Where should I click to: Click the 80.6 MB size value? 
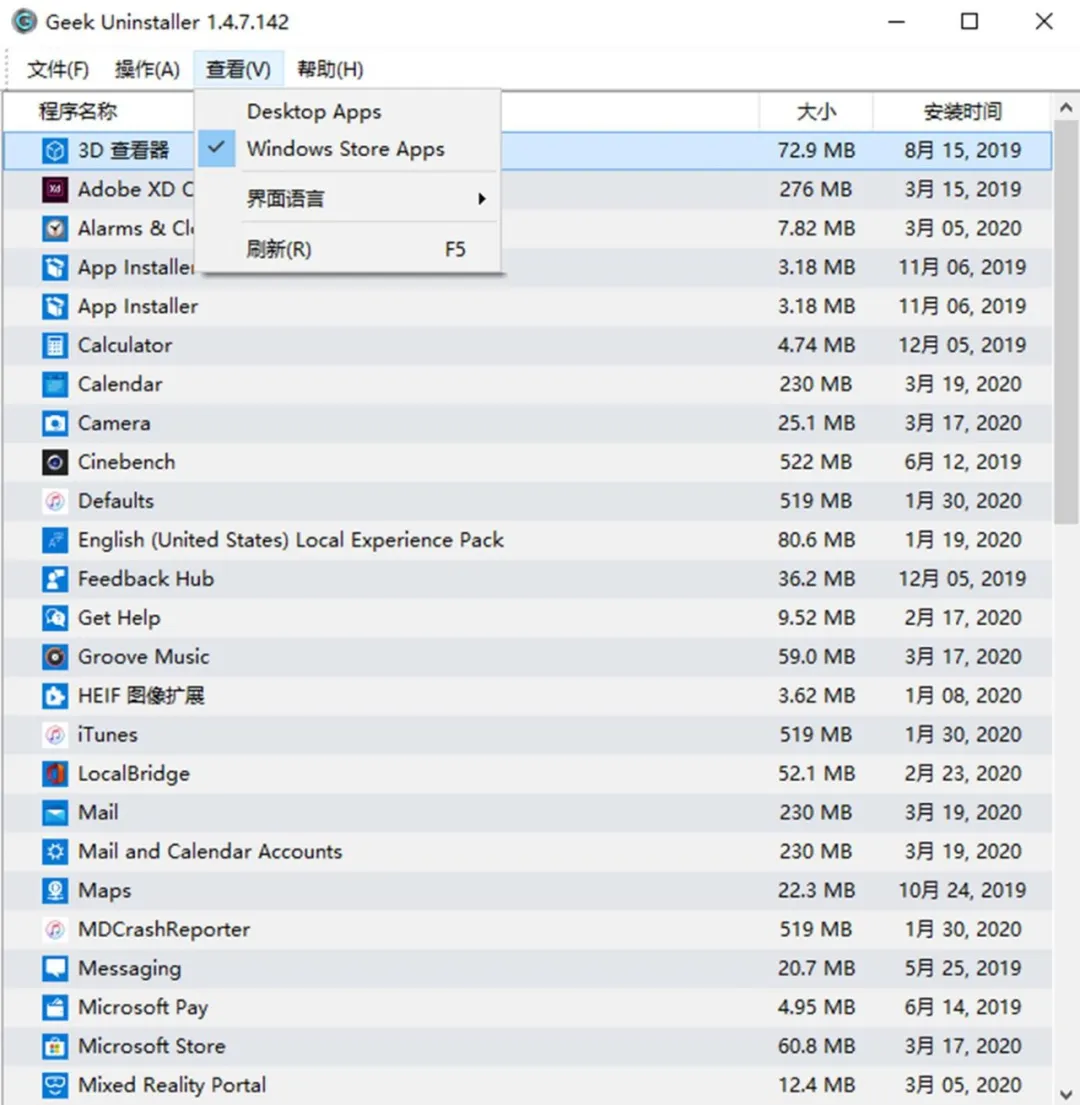pos(816,540)
